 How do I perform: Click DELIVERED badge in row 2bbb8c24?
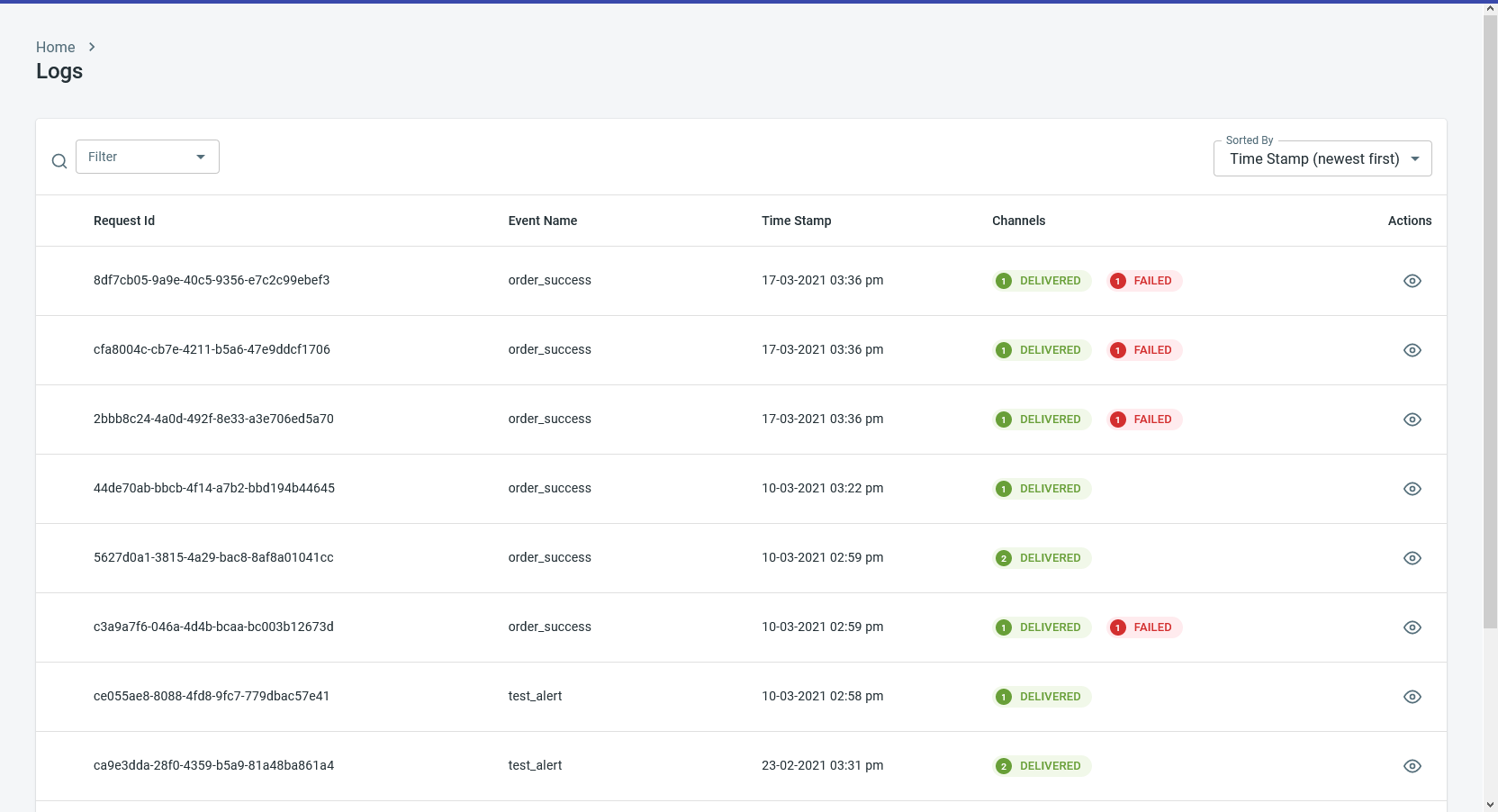pyautogui.click(x=1042, y=420)
